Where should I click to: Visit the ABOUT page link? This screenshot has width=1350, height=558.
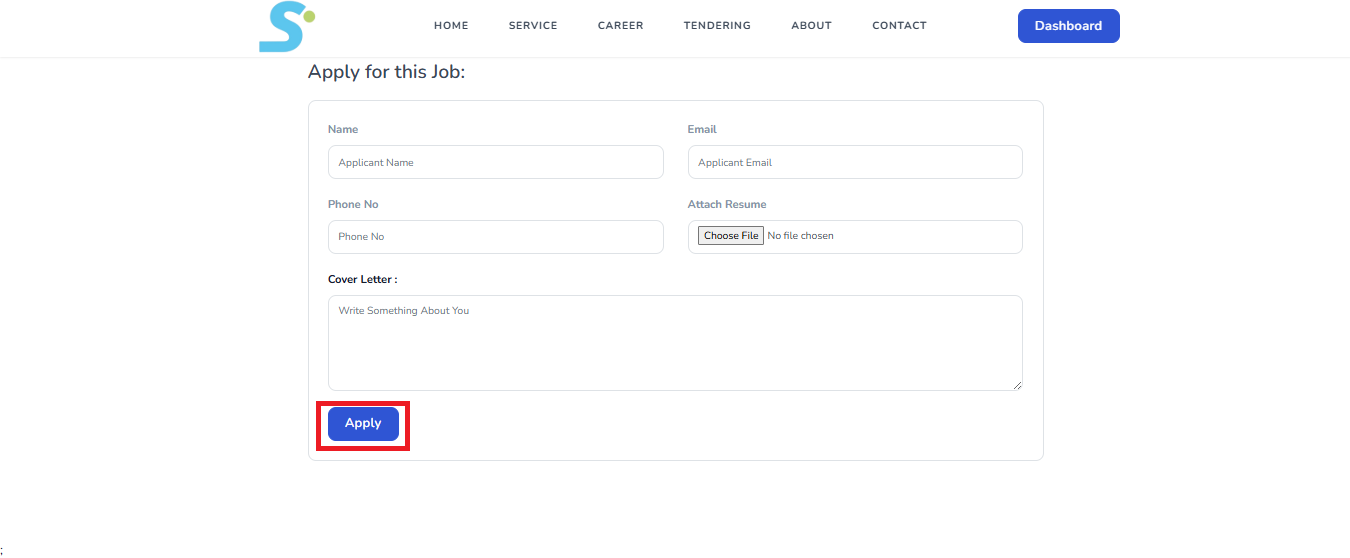(x=811, y=26)
